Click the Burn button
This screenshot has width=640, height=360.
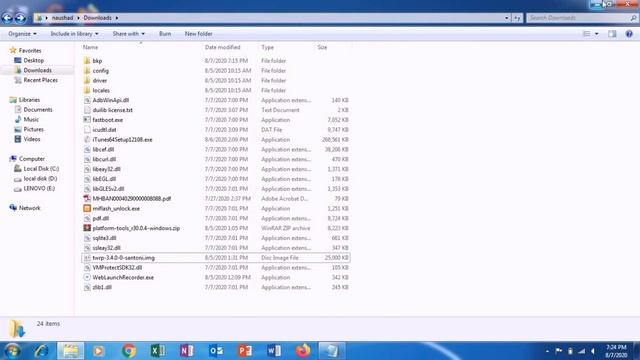tap(165, 34)
